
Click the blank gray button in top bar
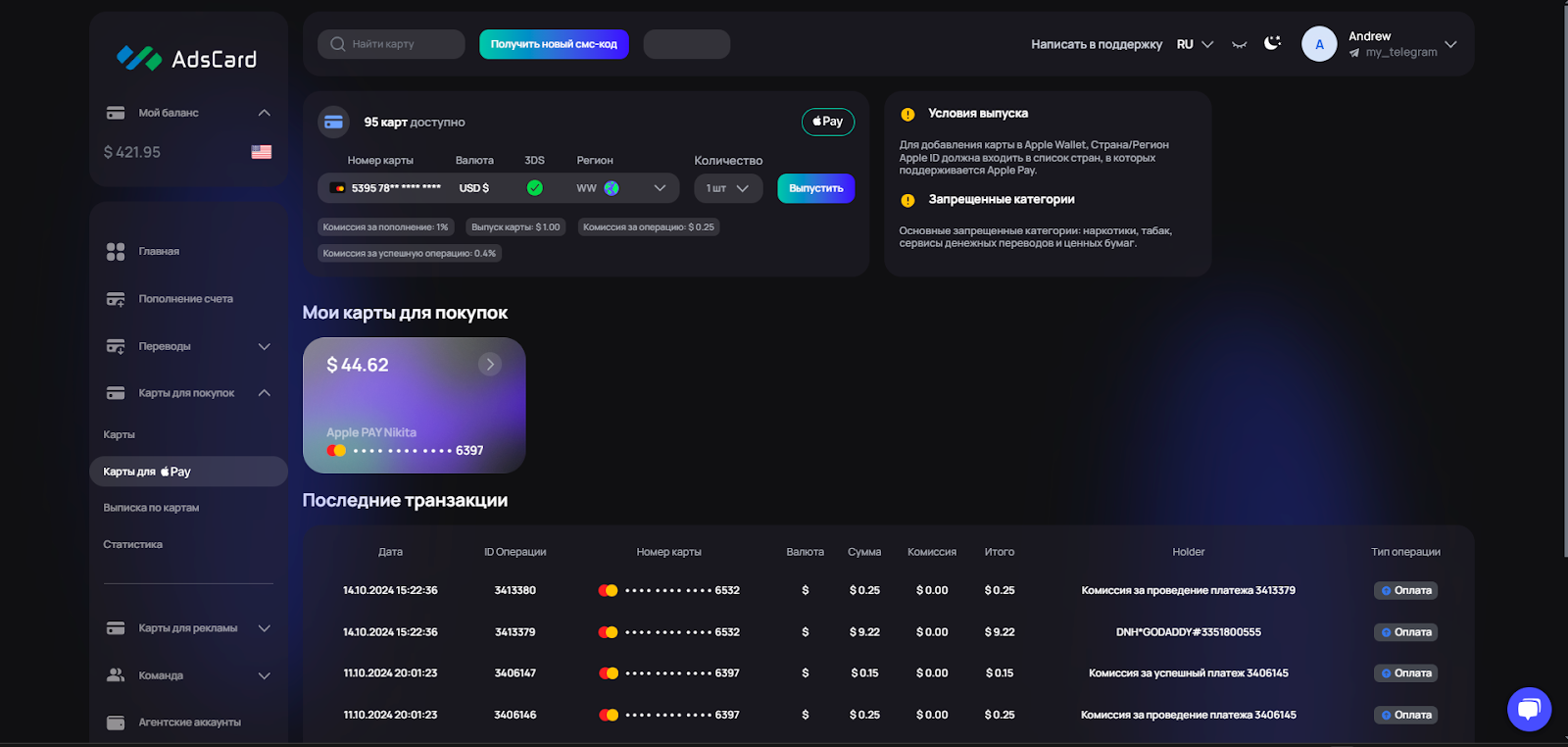coord(687,44)
